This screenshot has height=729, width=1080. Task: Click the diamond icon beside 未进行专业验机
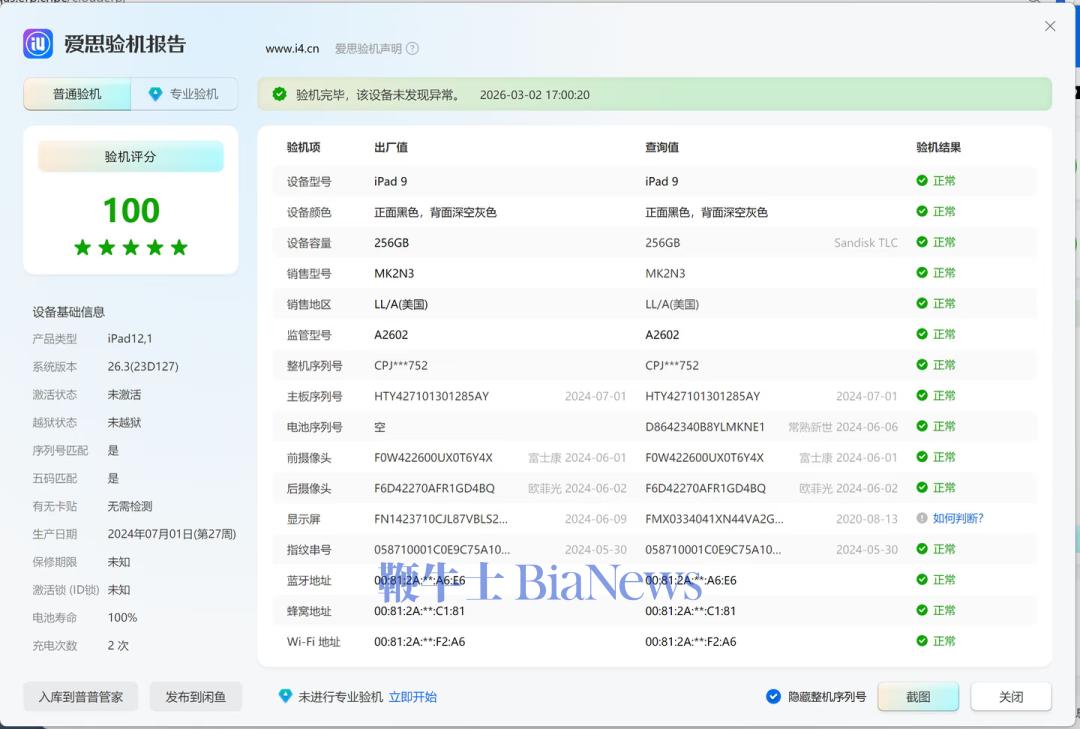[285, 696]
